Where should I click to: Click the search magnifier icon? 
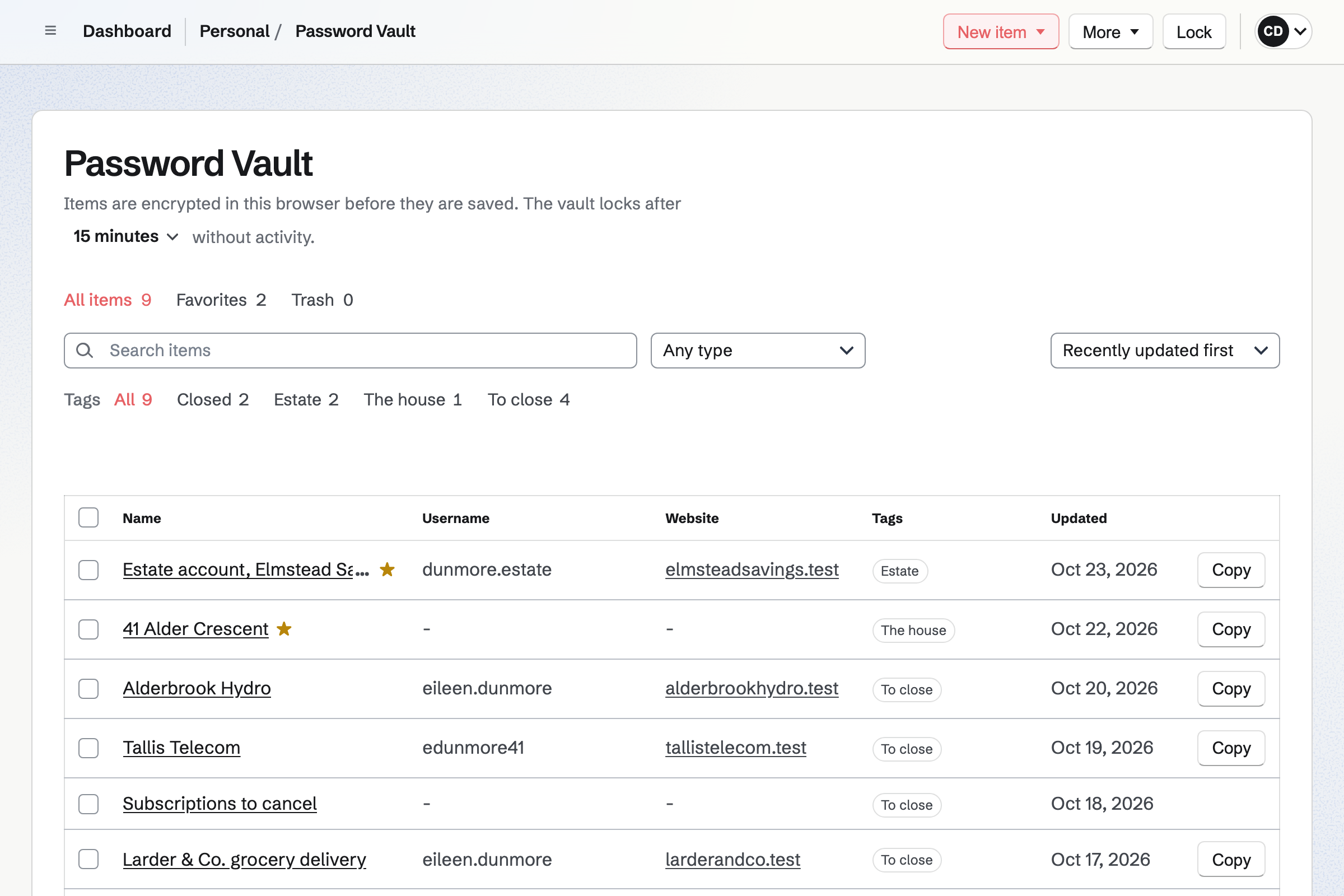tap(85, 351)
